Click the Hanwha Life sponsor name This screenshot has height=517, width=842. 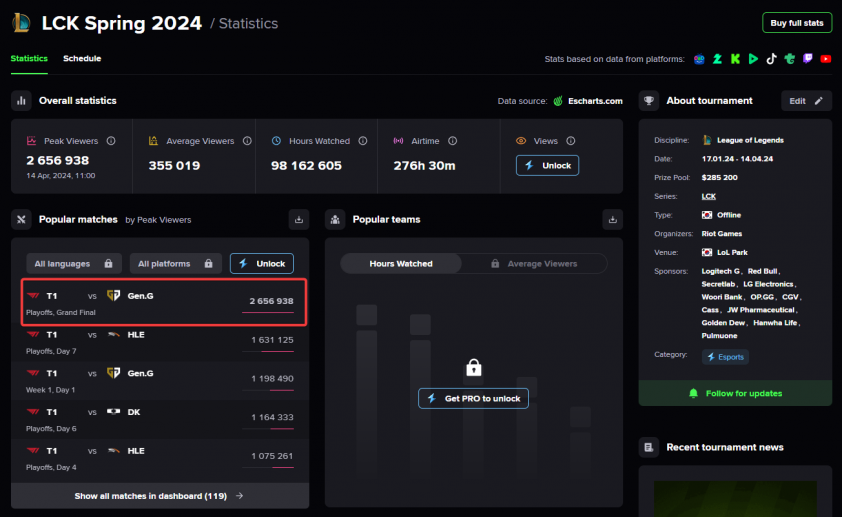775,323
